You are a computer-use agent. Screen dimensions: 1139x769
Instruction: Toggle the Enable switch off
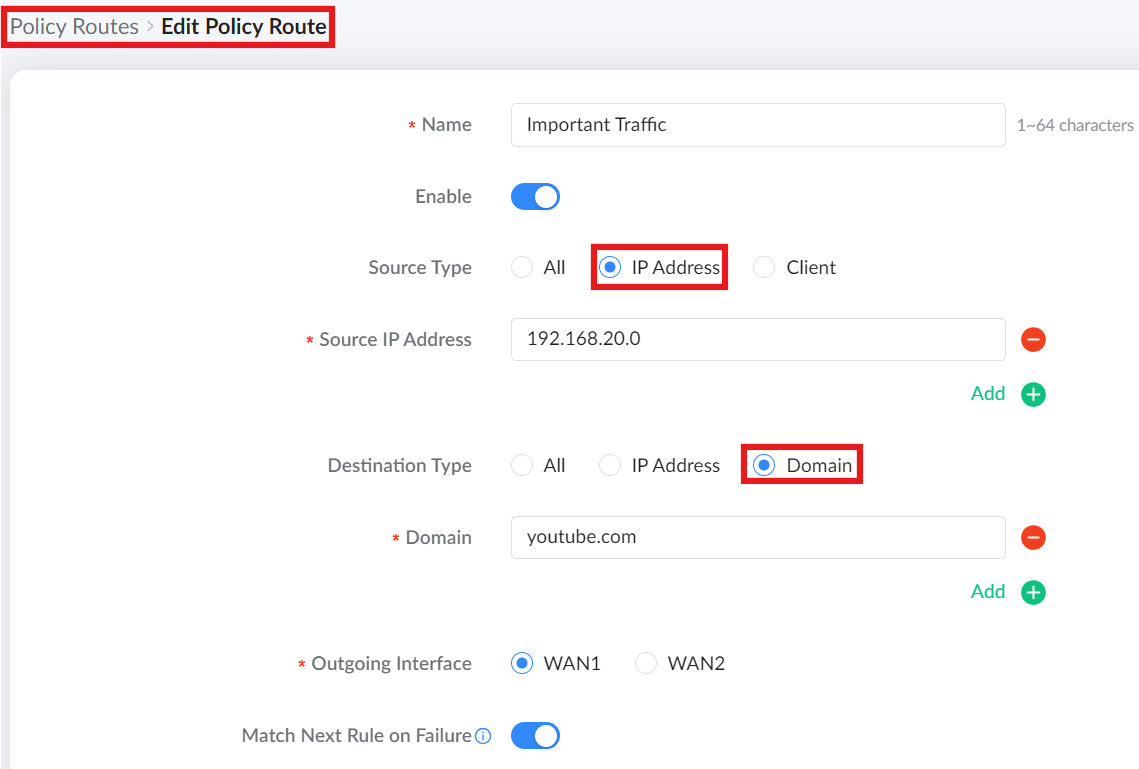tap(535, 197)
